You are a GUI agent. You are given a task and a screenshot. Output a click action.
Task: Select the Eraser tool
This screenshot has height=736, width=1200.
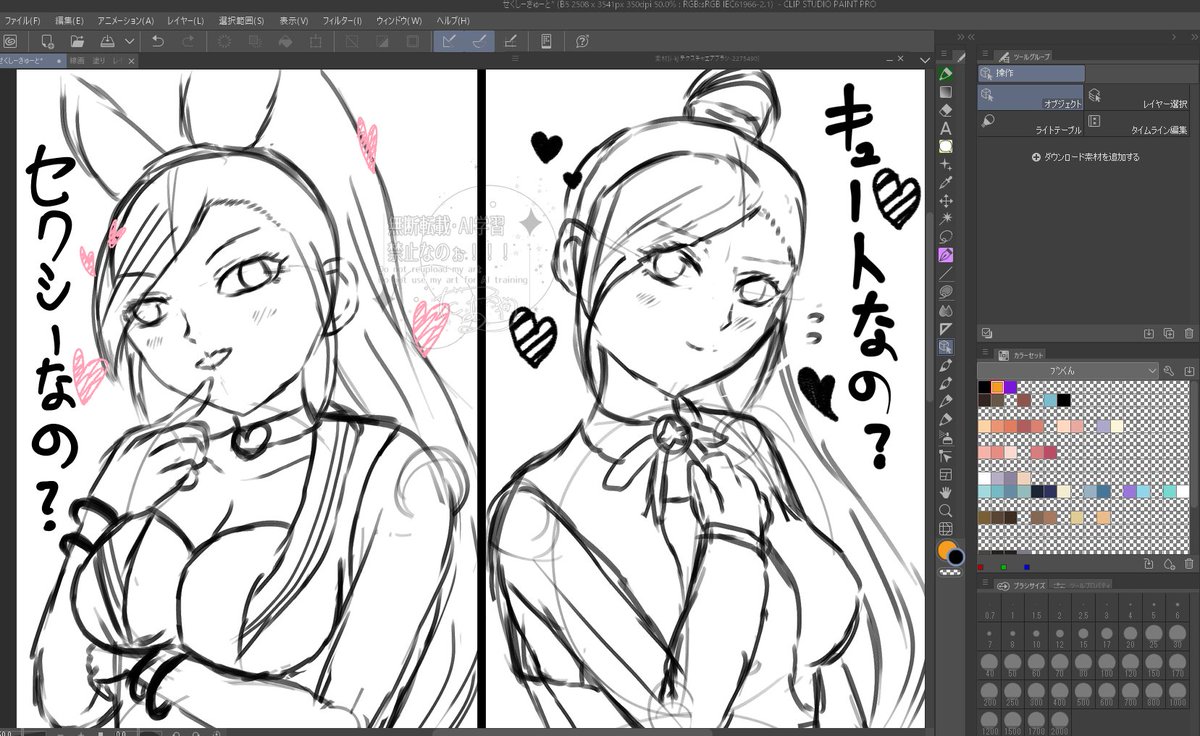945,110
